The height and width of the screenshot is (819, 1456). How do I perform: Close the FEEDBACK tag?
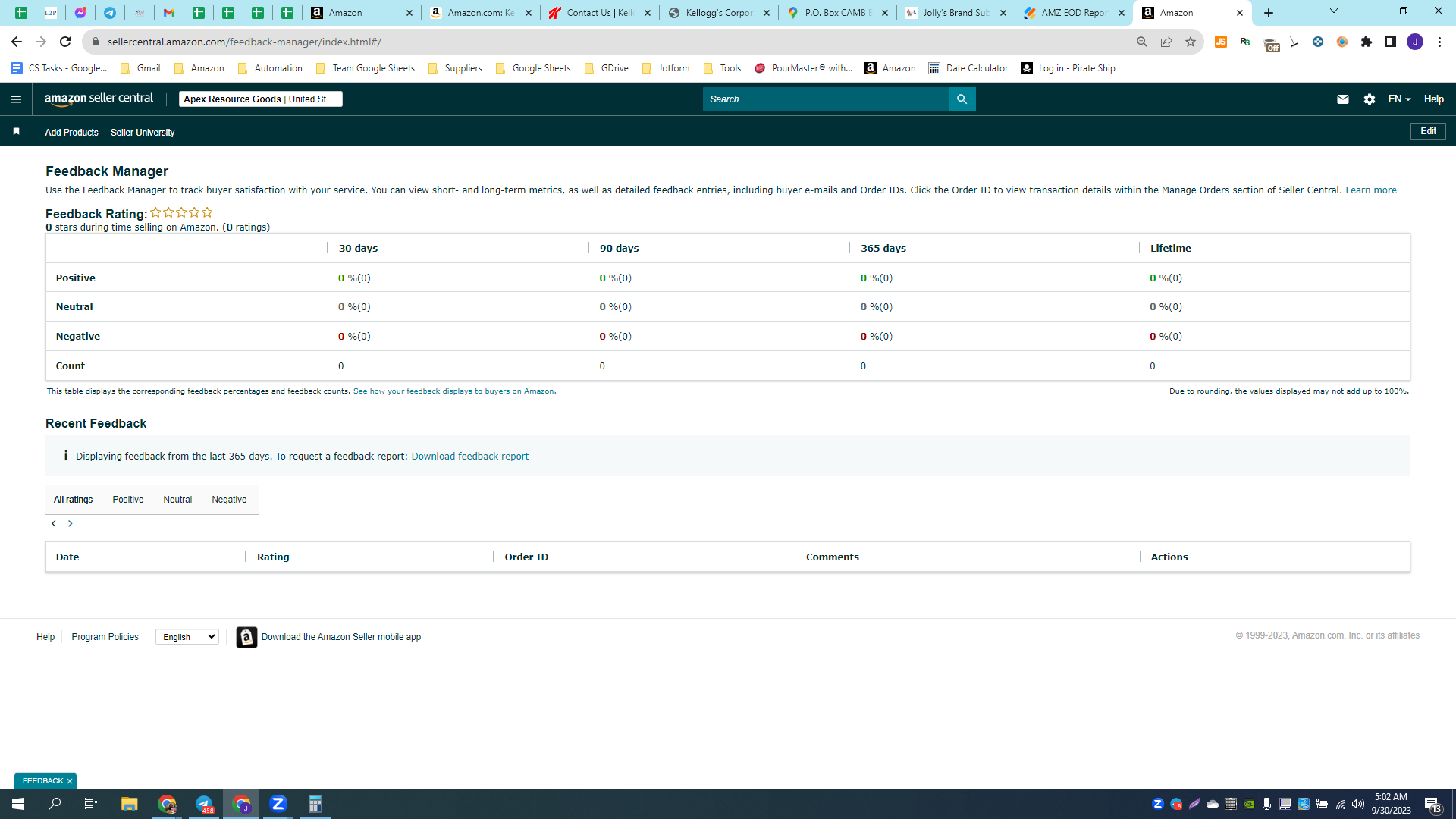point(70,781)
